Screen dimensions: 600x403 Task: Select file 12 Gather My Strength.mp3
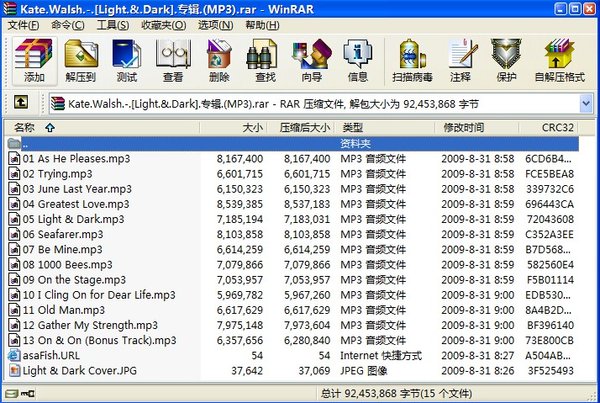pos(90,325)
